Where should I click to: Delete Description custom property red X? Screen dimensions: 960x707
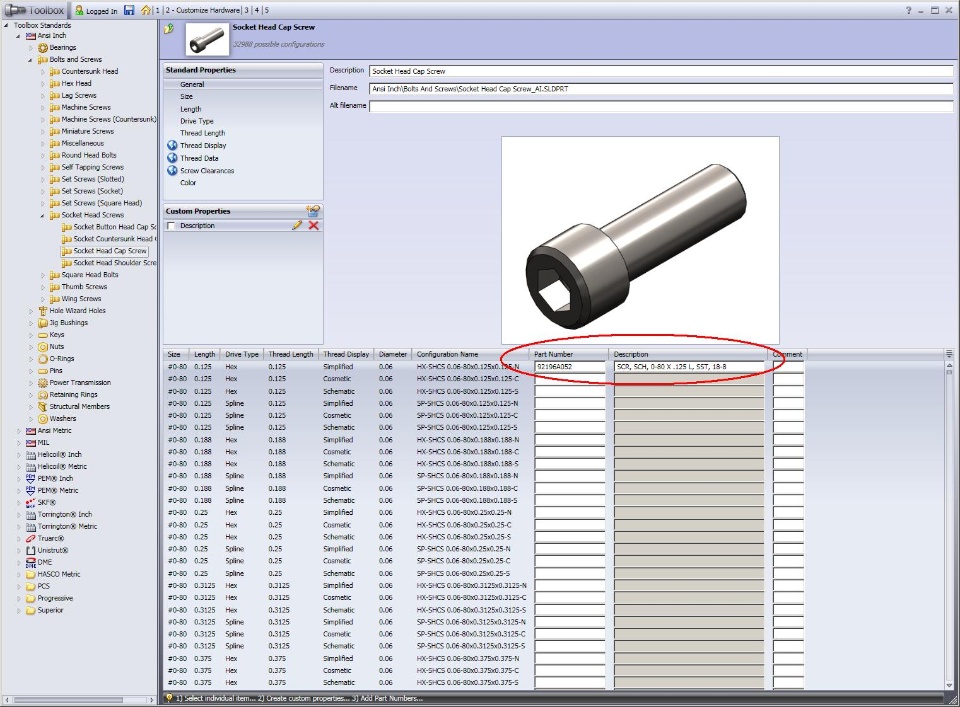(313, 225)
